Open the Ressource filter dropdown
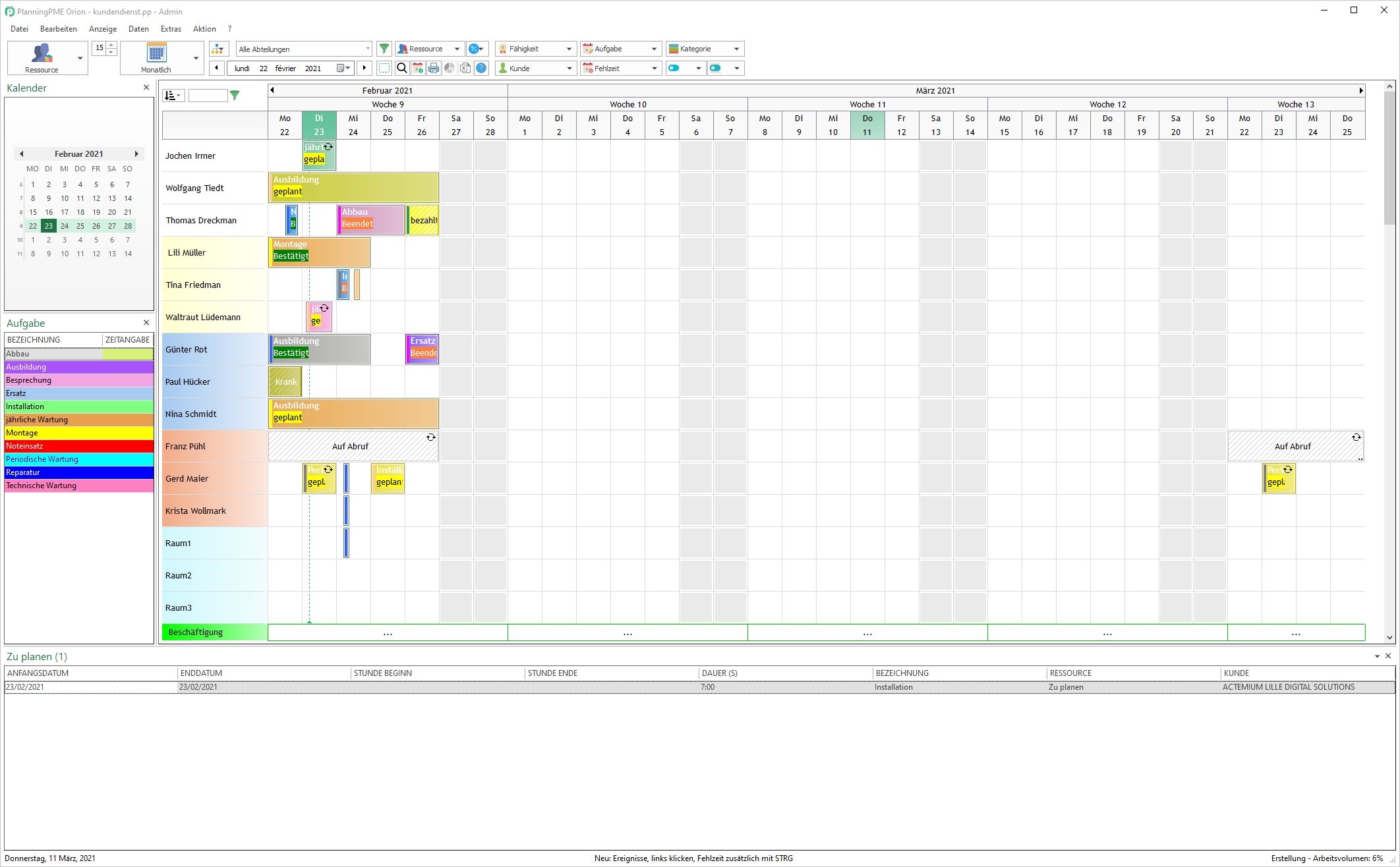 (x=430, y=49)
